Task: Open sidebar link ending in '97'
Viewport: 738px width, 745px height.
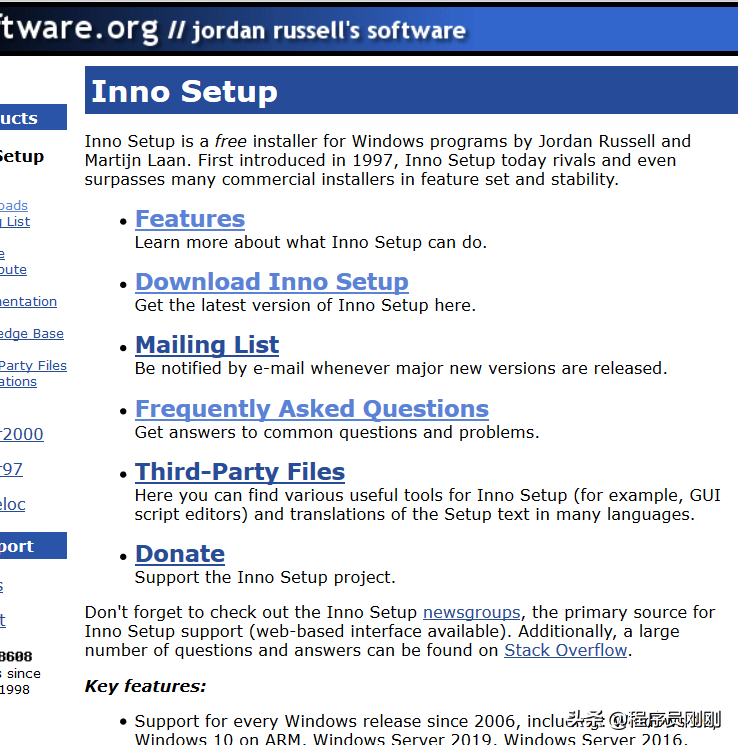Action: [x=11, y=469]
